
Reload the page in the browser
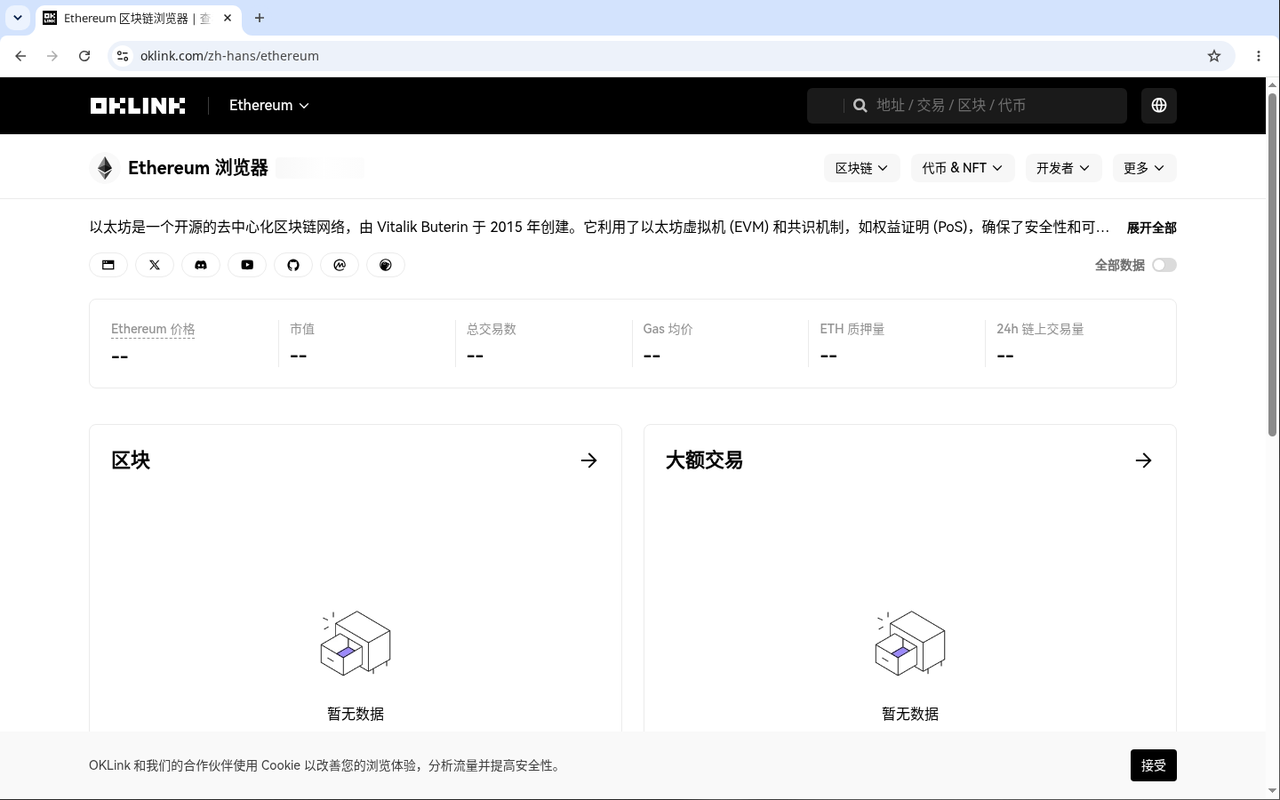(84, 56)
